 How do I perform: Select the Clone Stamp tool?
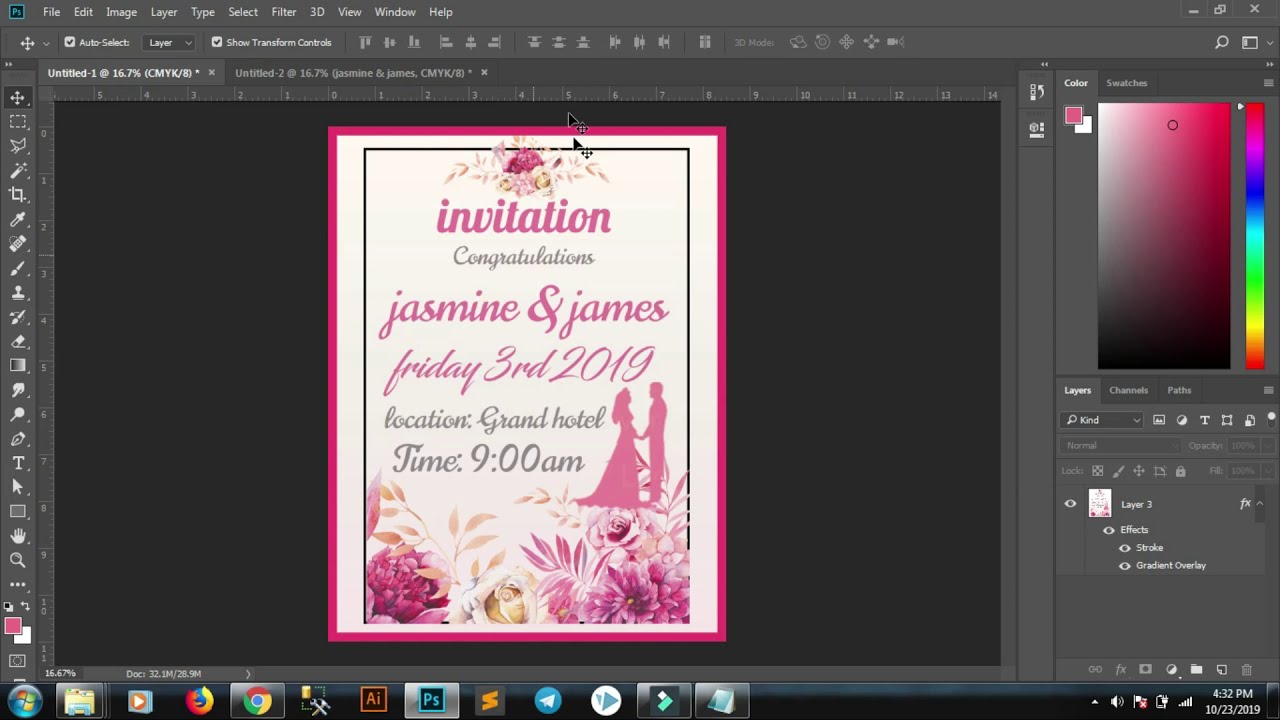[18, 293]
